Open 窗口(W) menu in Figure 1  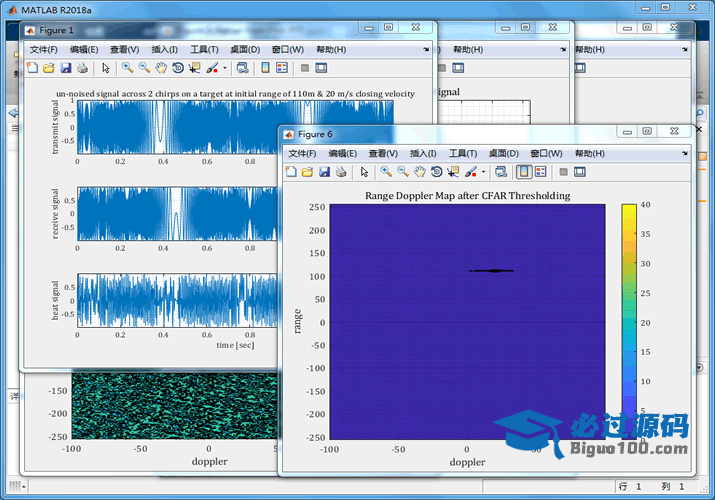pos(288,50)
